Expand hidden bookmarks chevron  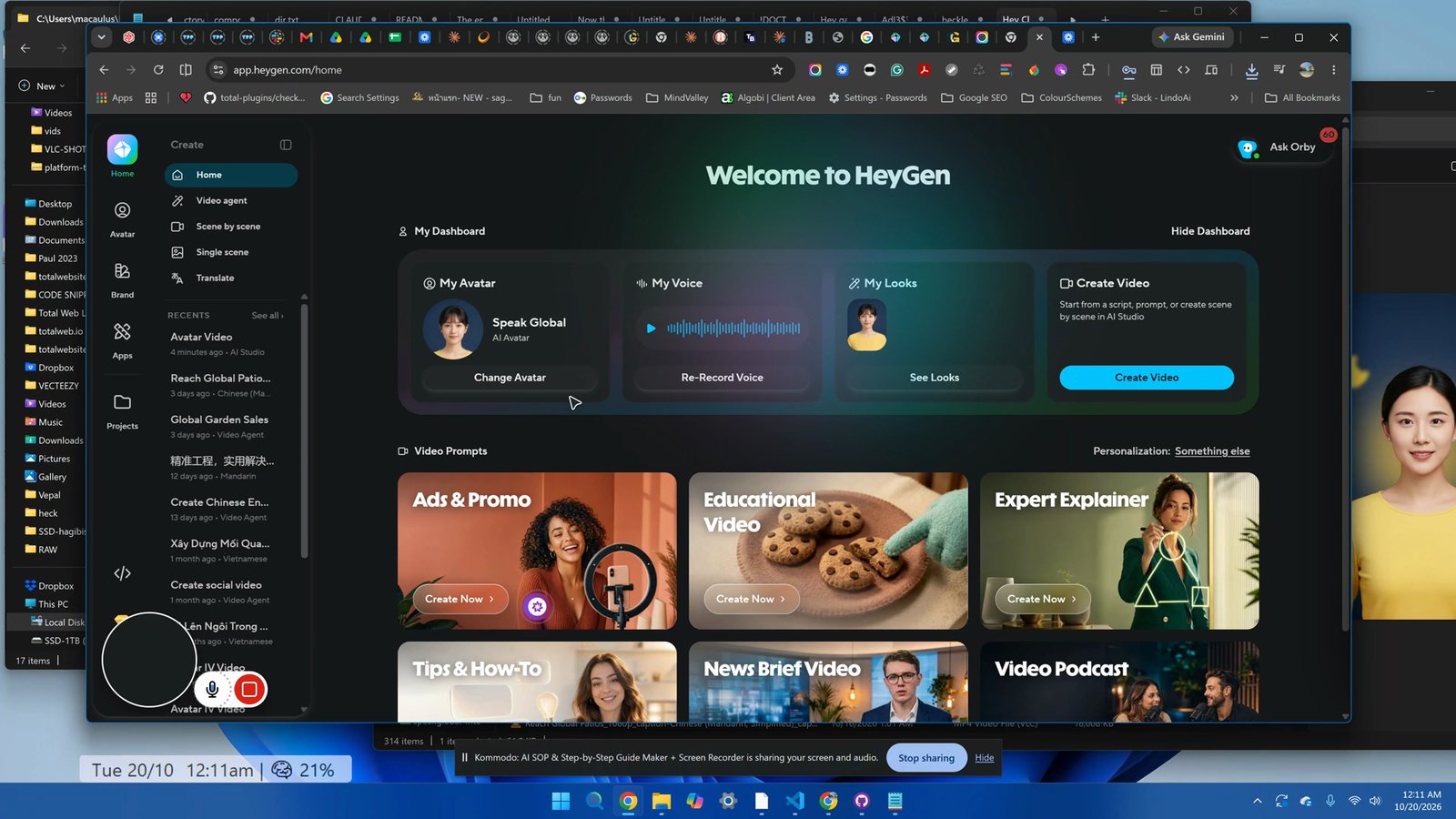coord(1234,98)
